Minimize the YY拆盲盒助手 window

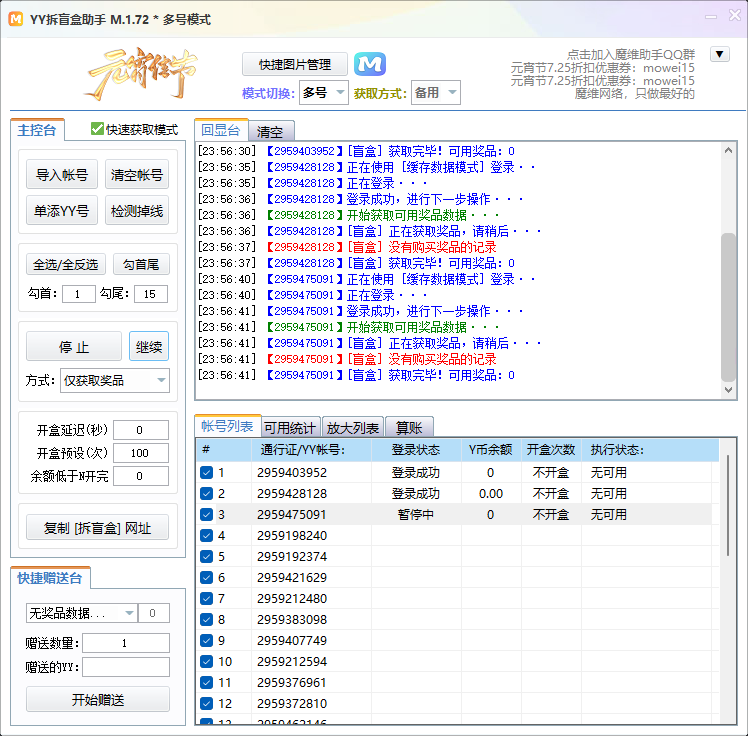click(711, 17)
